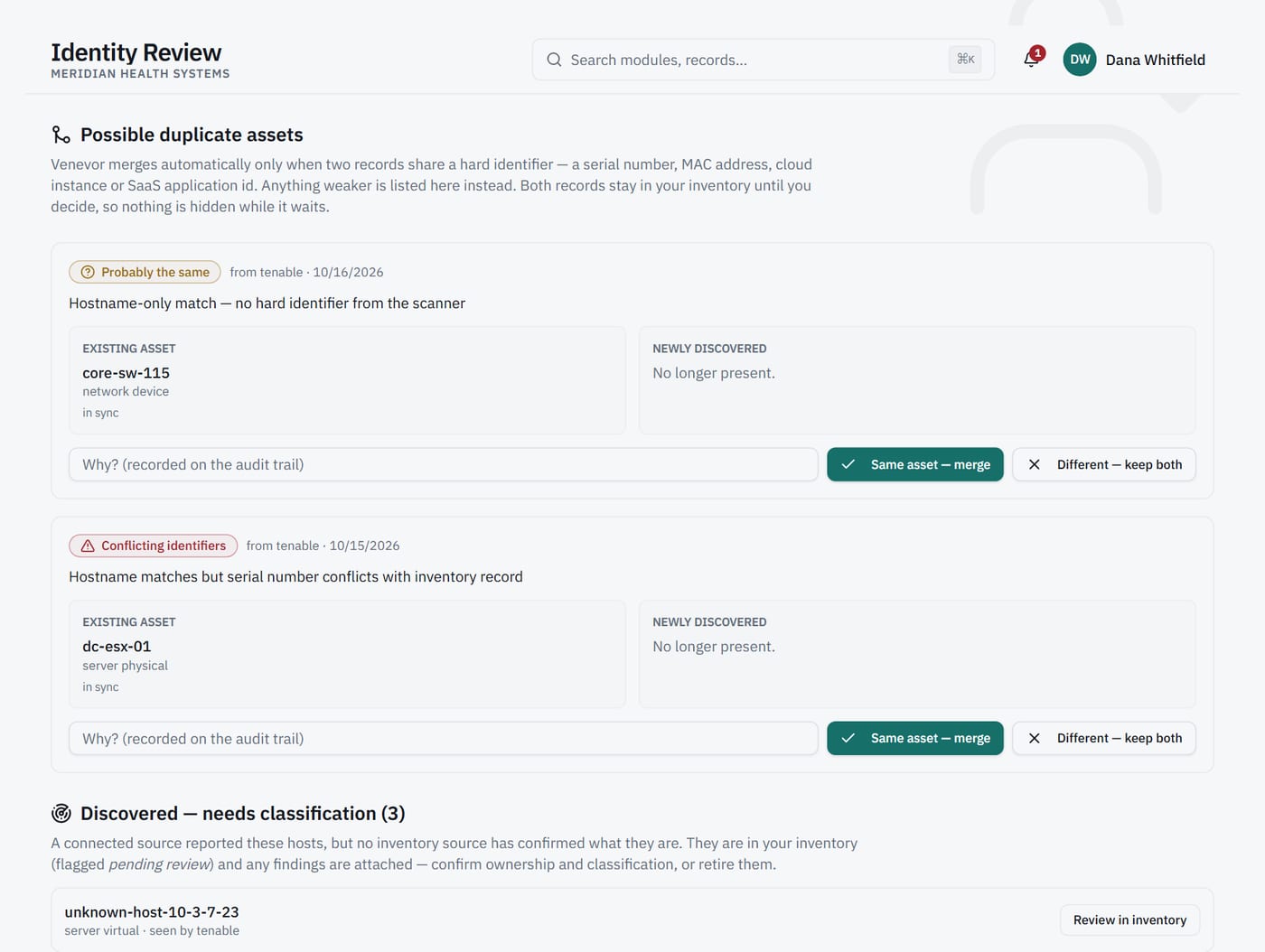Merge dc-esx-01 as same asset

pos(915,738)
